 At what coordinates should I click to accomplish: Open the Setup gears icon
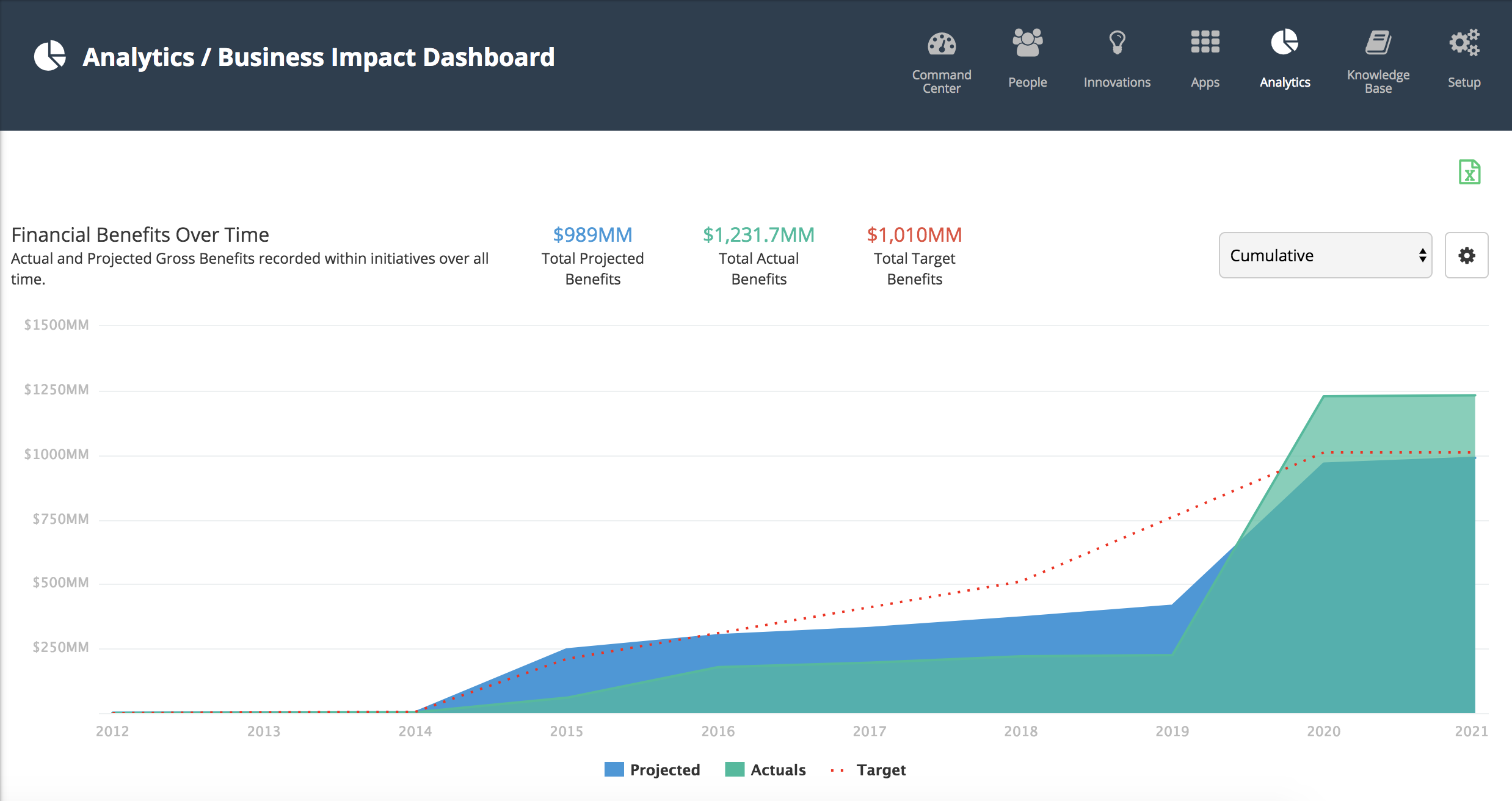pos(1464,43)
